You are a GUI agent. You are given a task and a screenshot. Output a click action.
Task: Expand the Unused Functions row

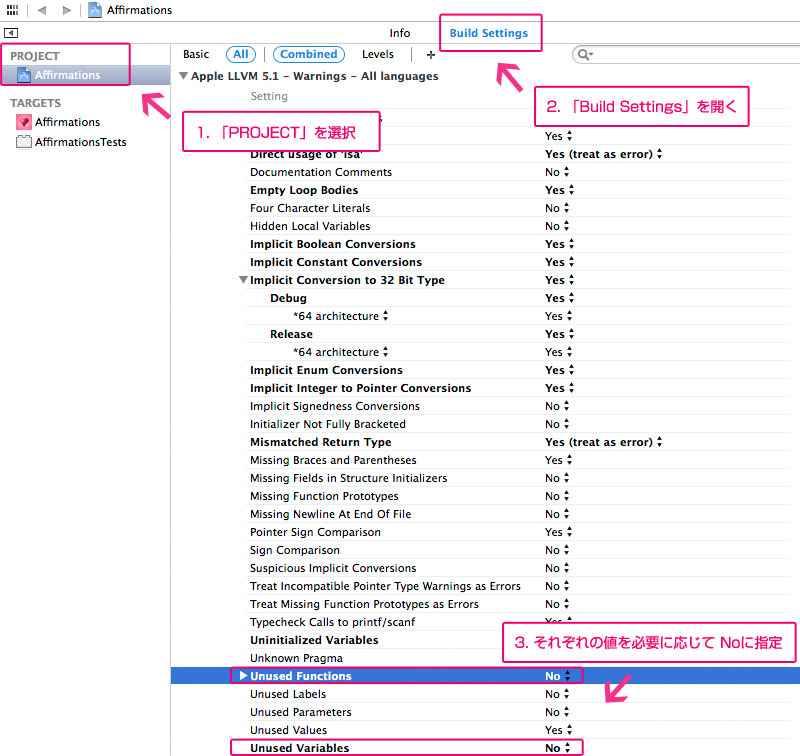tap(243, 675)
